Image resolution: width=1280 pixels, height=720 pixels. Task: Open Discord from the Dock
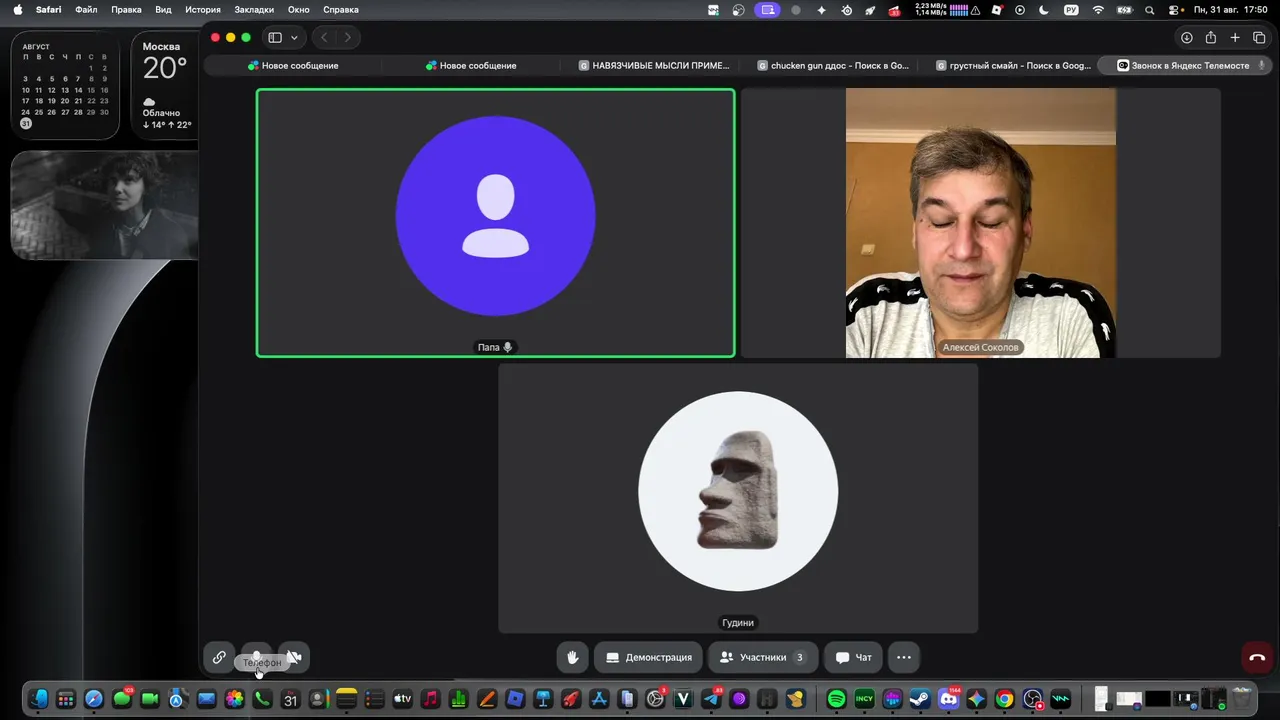tap(949, 699)
